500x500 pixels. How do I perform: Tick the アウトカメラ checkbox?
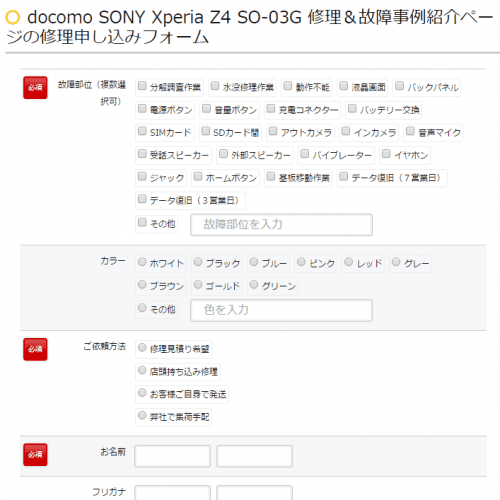point(273,131)
